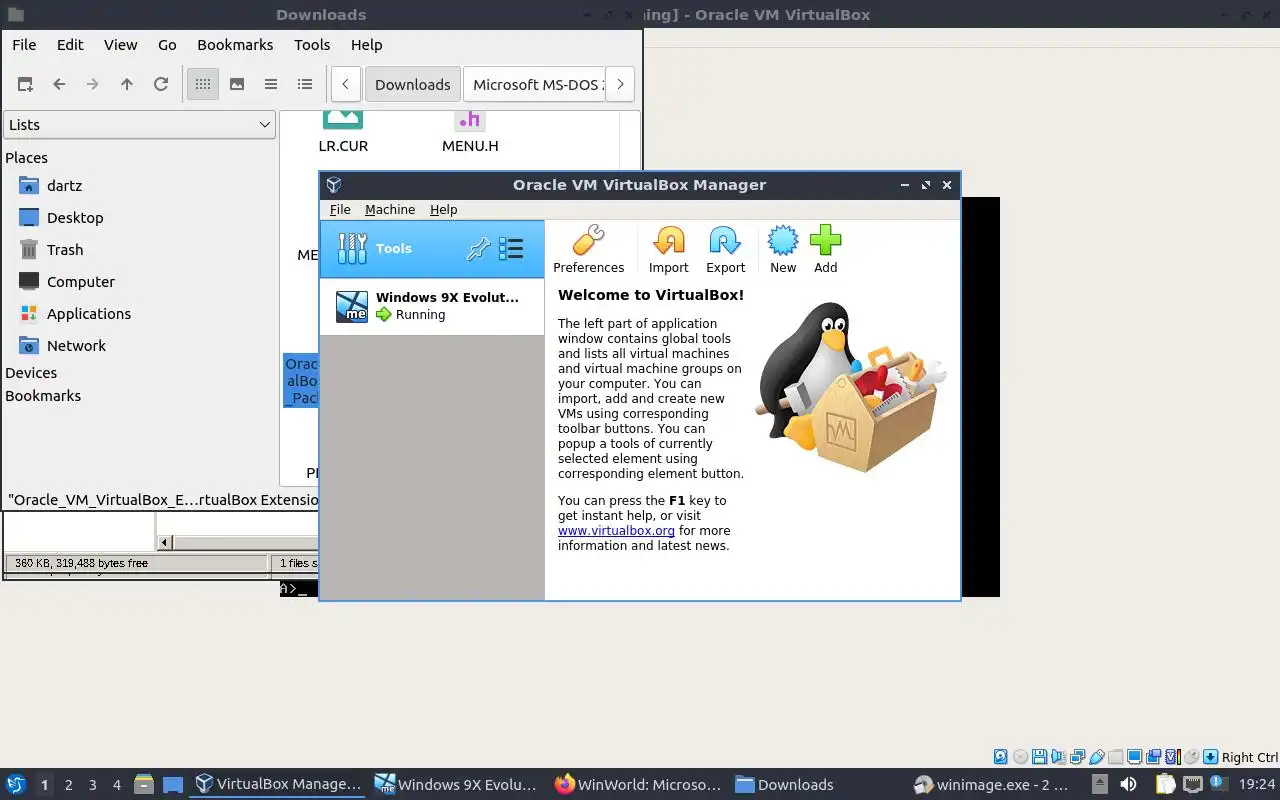The height and width of the screenshot is (800, 1280).
Task: Go back in the file manager
Action: pos(59,85)
